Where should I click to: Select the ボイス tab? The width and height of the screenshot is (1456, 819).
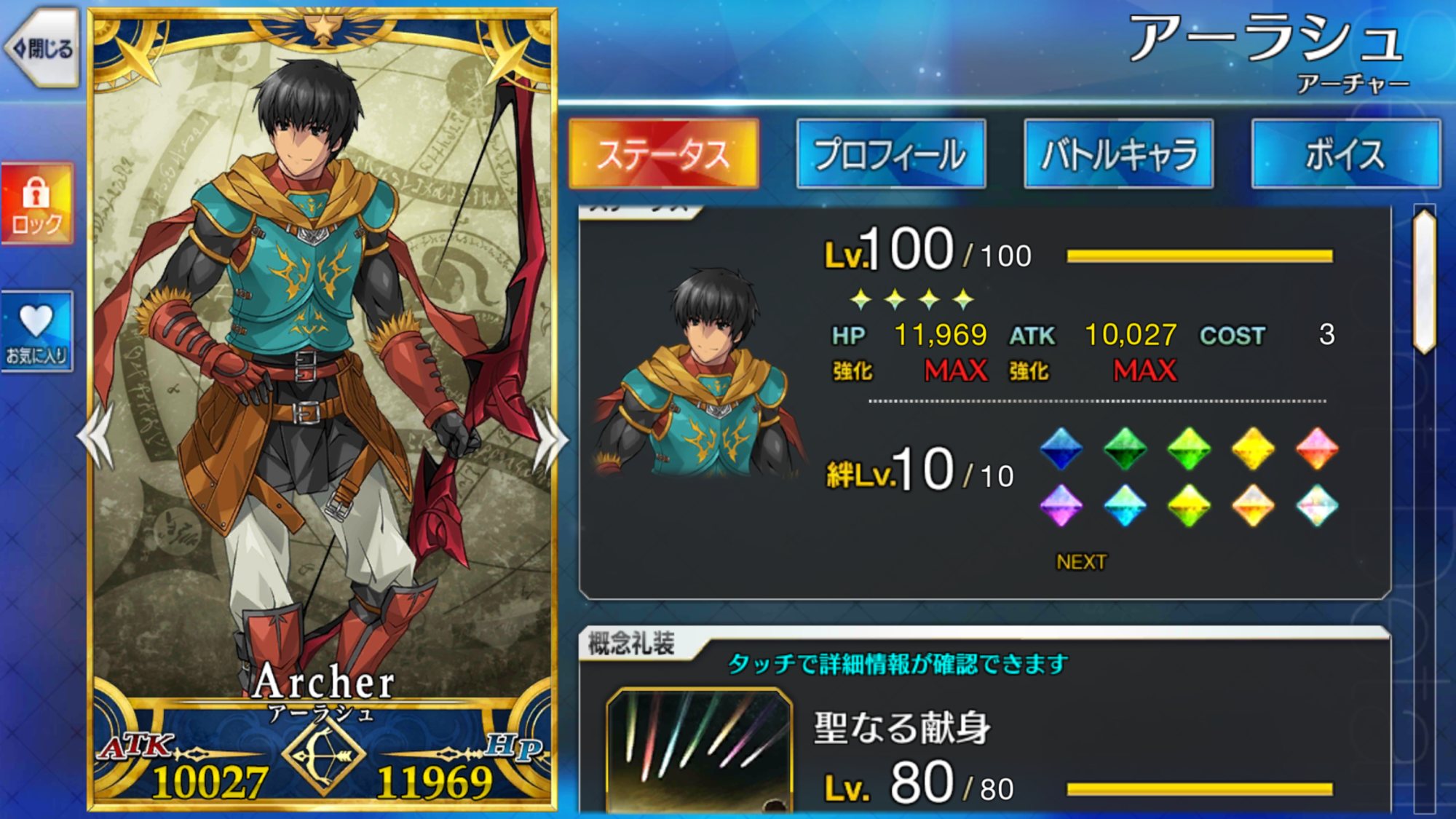(1345, 154)
